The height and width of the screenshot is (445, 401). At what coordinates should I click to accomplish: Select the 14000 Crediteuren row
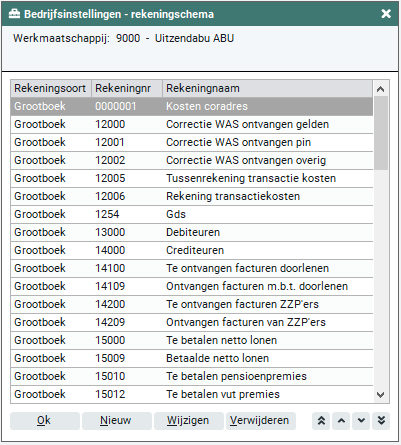(x=192, y=250)
